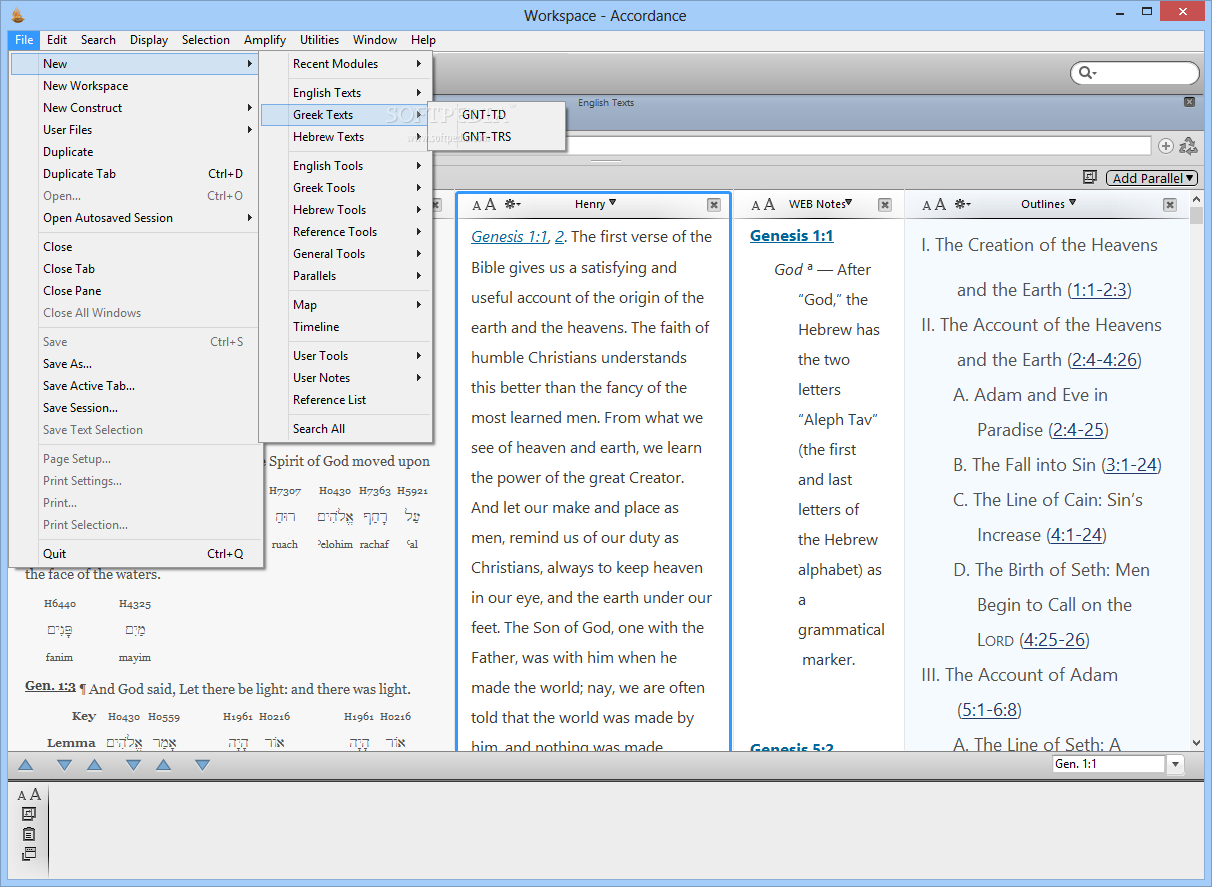Open the Gen. 1:1 reference dropdown arrow
Image resolution: width=1212 pixels, height=887 pixels.
coord(1175,765)
